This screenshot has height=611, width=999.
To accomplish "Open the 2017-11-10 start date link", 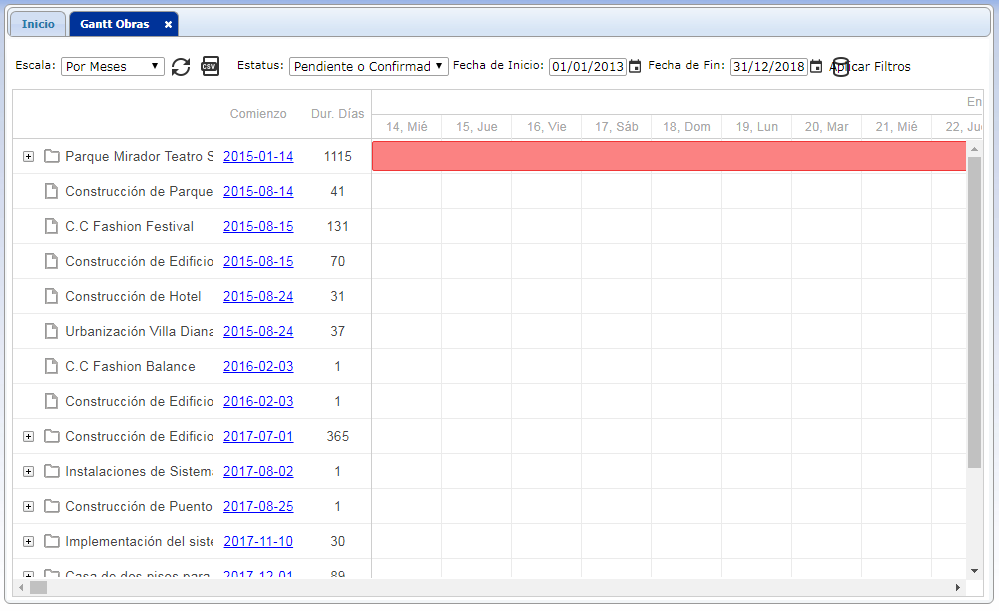I will coord(258,541).
